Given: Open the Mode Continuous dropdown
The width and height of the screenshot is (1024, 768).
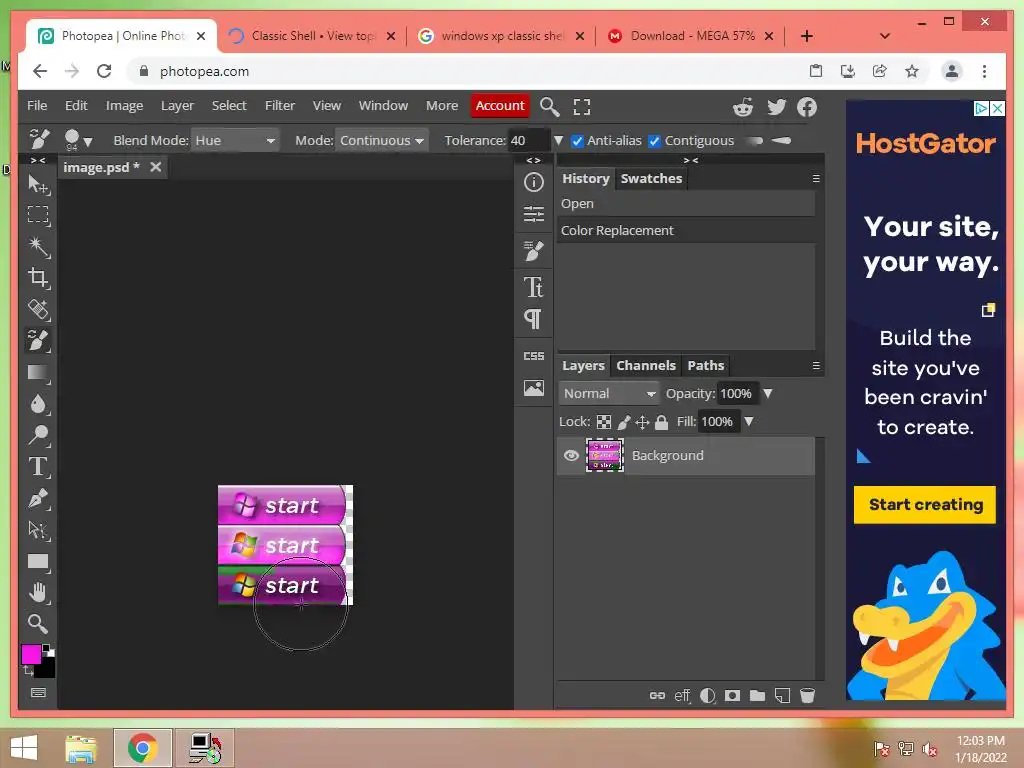Looking at the screenshot, I should point(381,140).
